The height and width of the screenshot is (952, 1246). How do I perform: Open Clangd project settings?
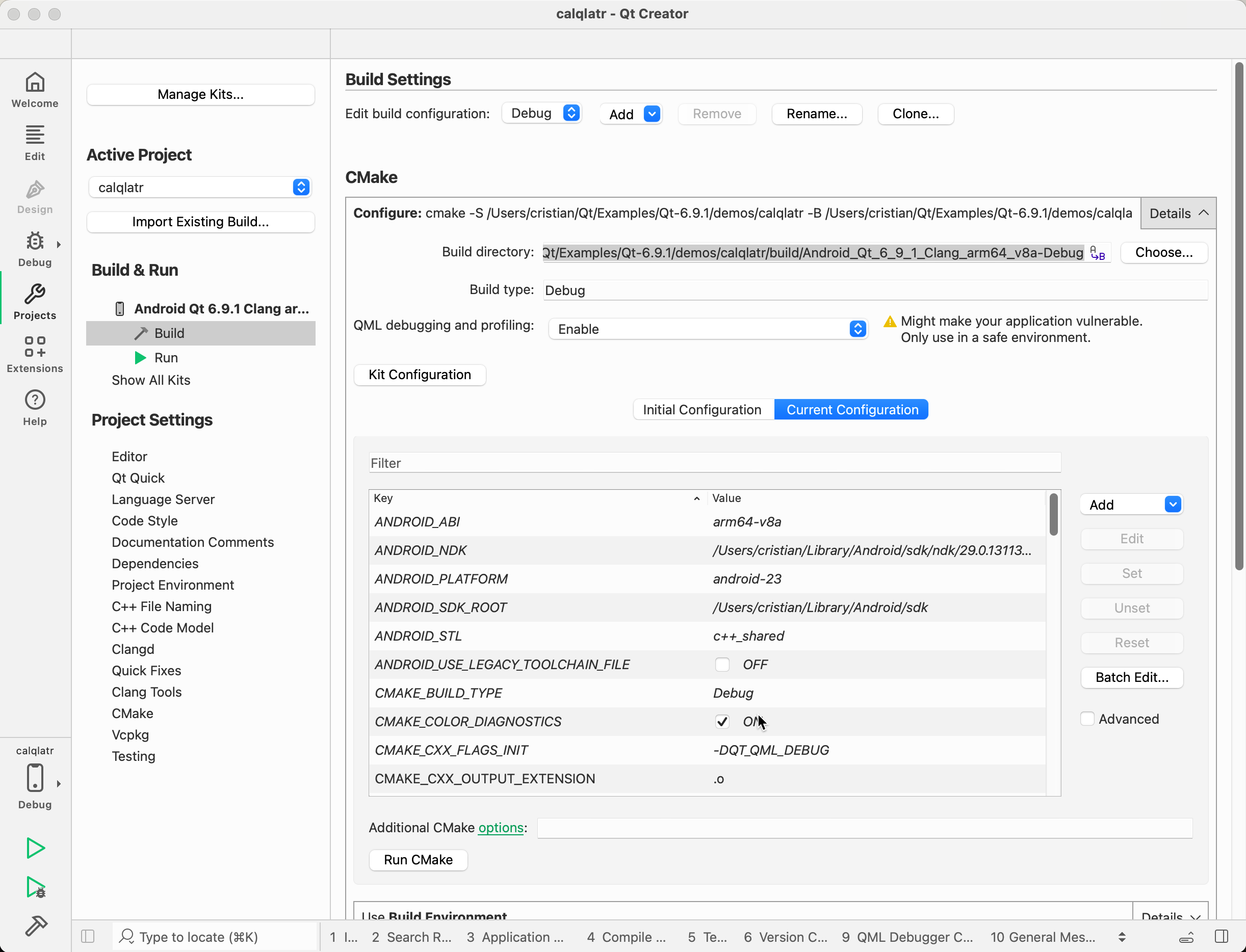(133, 649)
